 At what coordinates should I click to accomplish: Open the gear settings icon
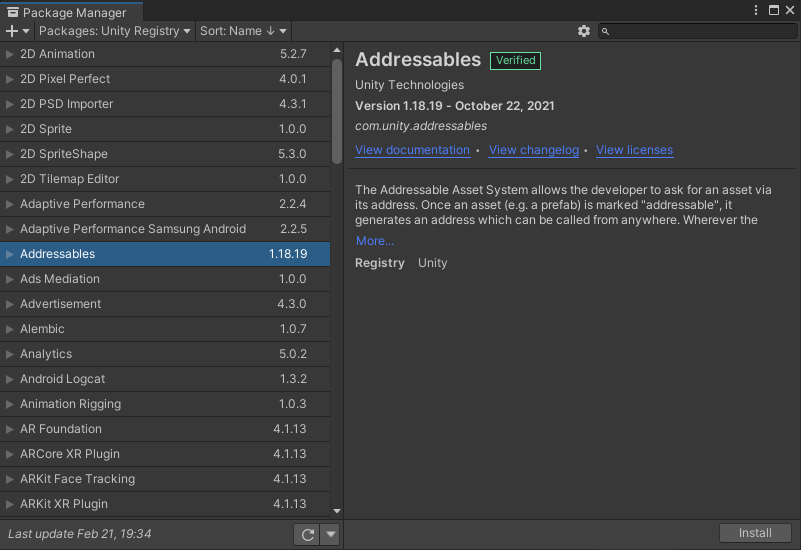point(584,31)
